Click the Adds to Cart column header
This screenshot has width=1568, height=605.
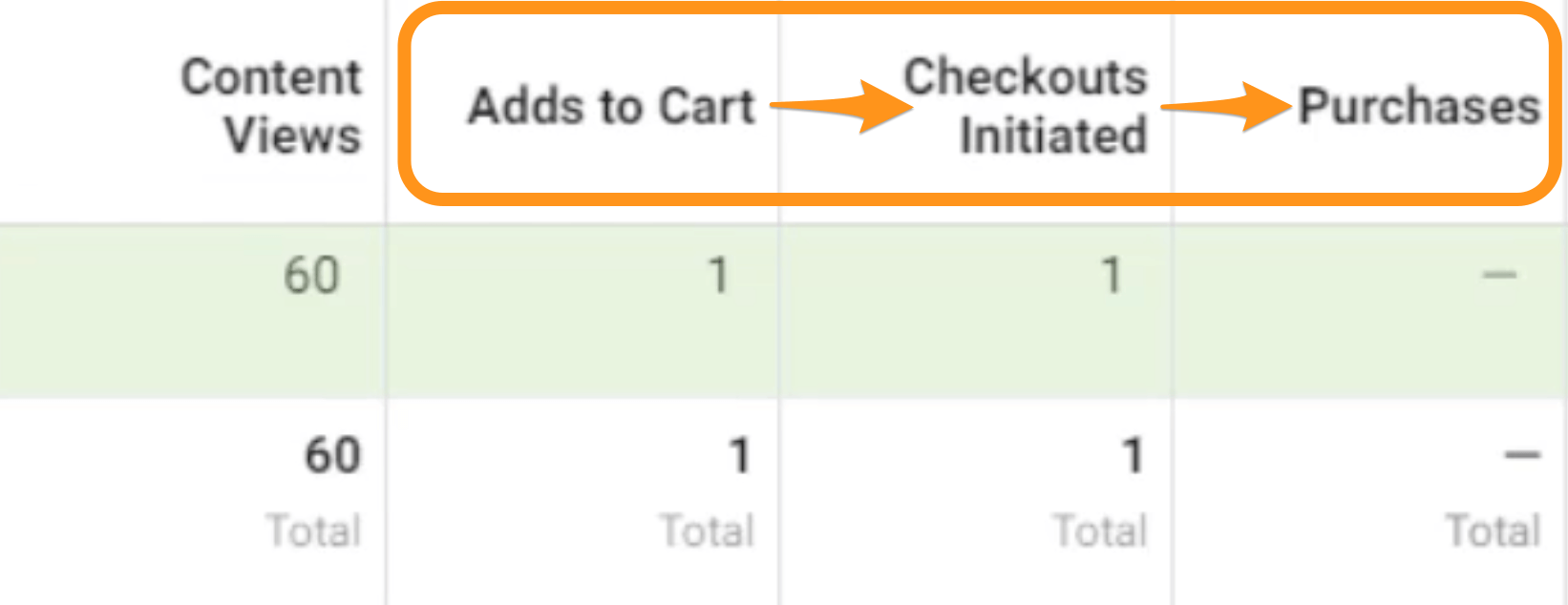611,106
